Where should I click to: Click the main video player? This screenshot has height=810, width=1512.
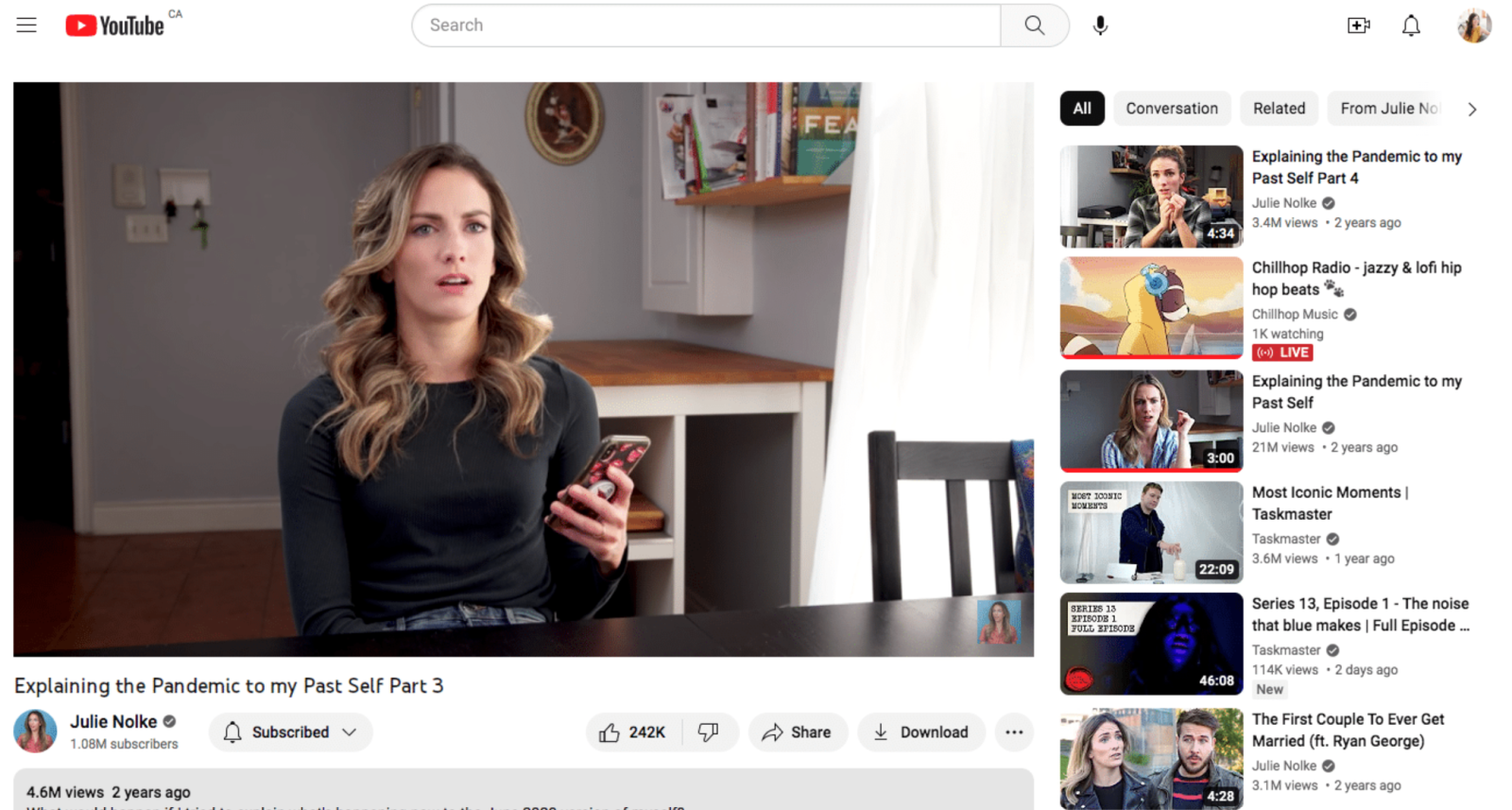coord(524,370)
